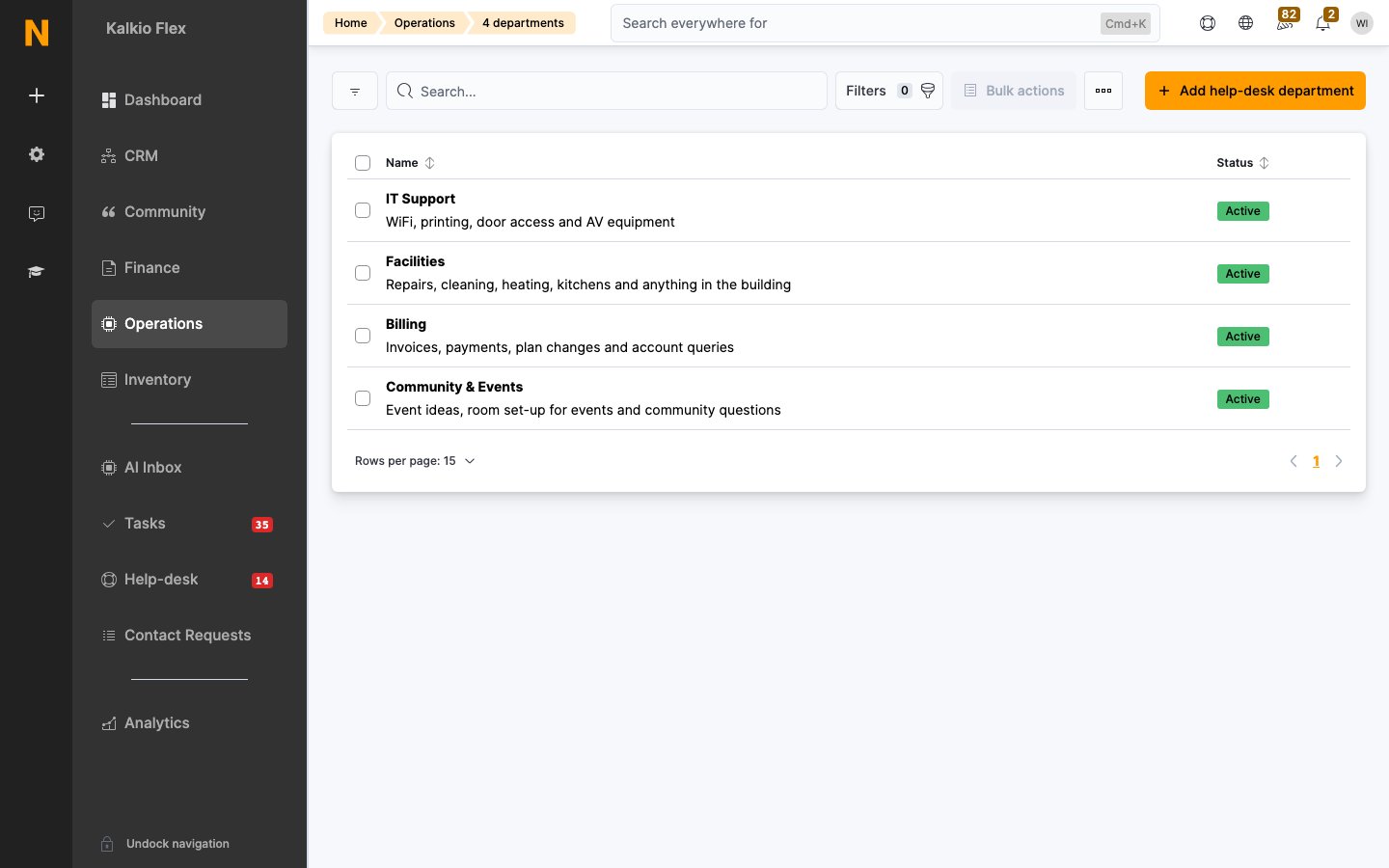Go to the previous page arrow
1389x868 pixels.
[1294, 461]
